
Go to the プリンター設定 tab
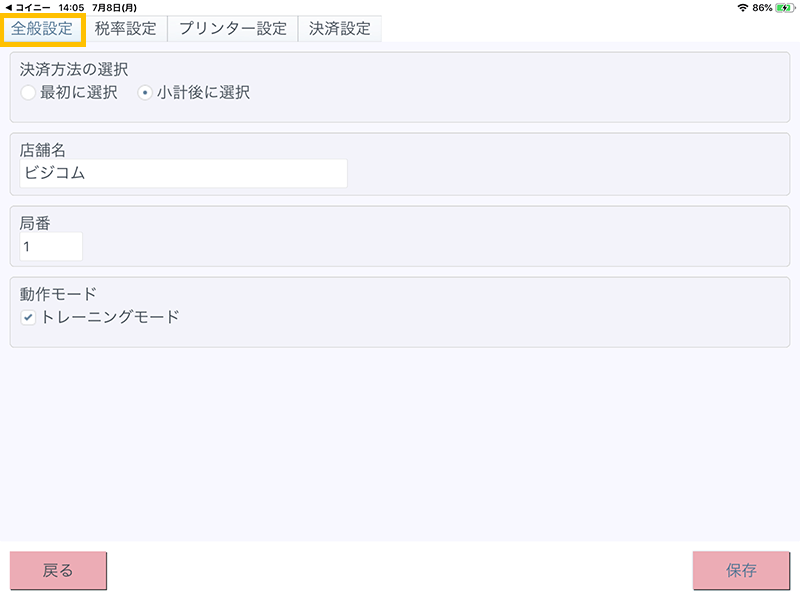232,28
